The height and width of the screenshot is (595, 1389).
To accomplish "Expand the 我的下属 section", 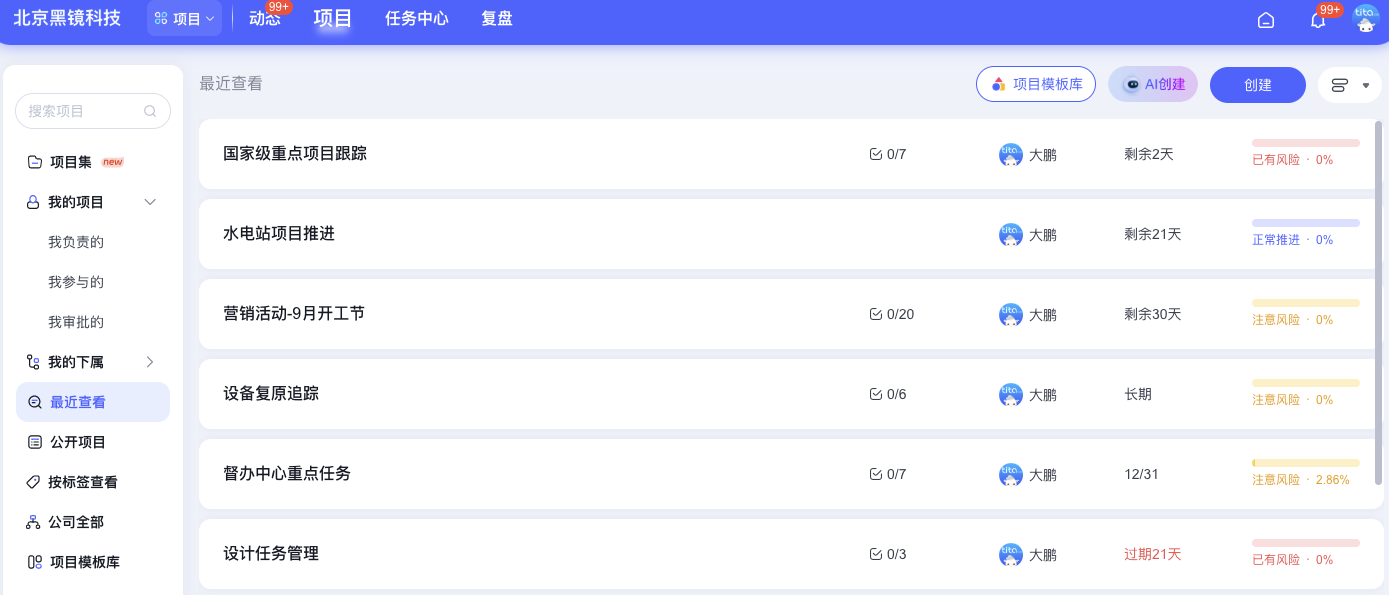I will pyautogui.click(x=150, y=361).
